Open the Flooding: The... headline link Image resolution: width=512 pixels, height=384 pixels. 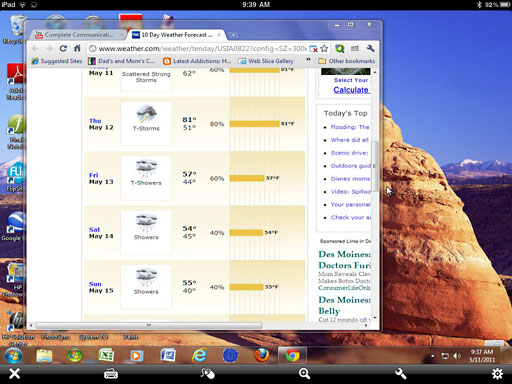[x=350, y=127]
